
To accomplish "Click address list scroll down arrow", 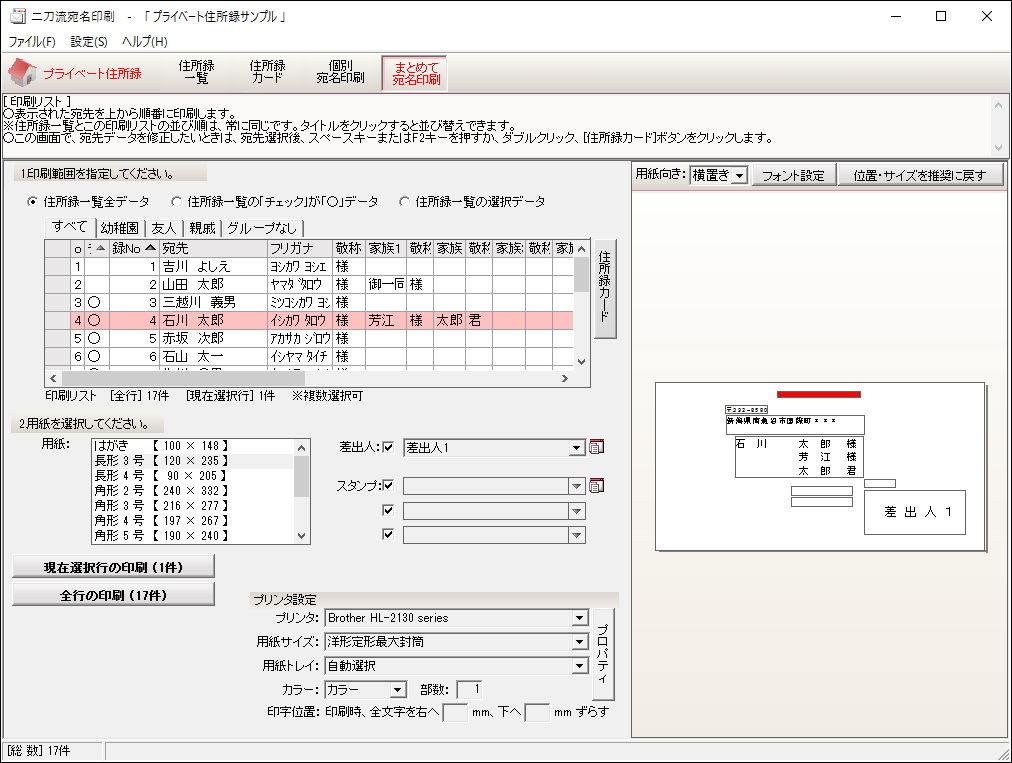I will tap(582, 361).
